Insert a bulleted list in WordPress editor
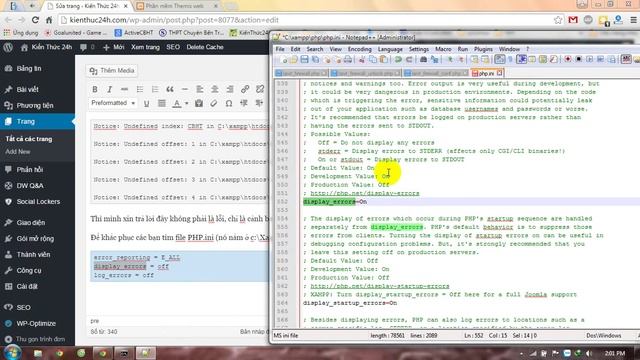The height and width of the screenshot is (360, 640). click(x=140, y=89)
